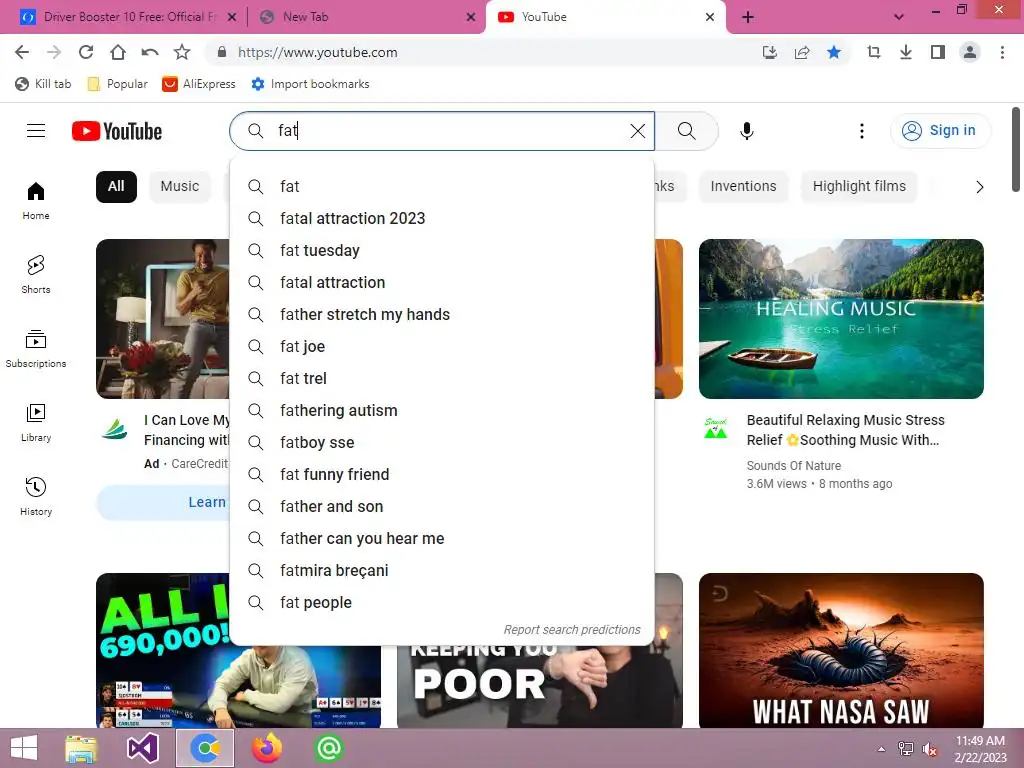The width and height of the screenshot is (1024, 768).
Task: Choose 'fatboy sse' suggestion
Action: (x=442, y=443)
